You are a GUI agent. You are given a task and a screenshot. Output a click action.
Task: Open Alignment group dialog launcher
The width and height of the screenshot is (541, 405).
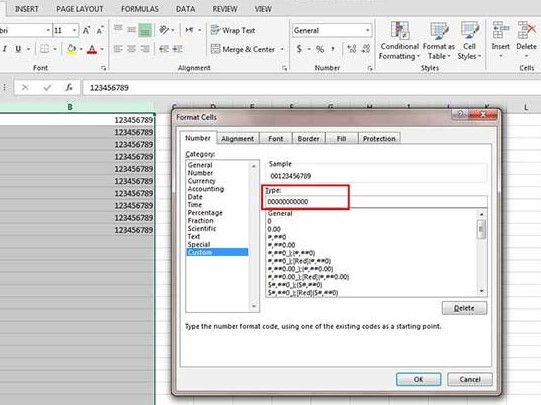coord(285,68)
